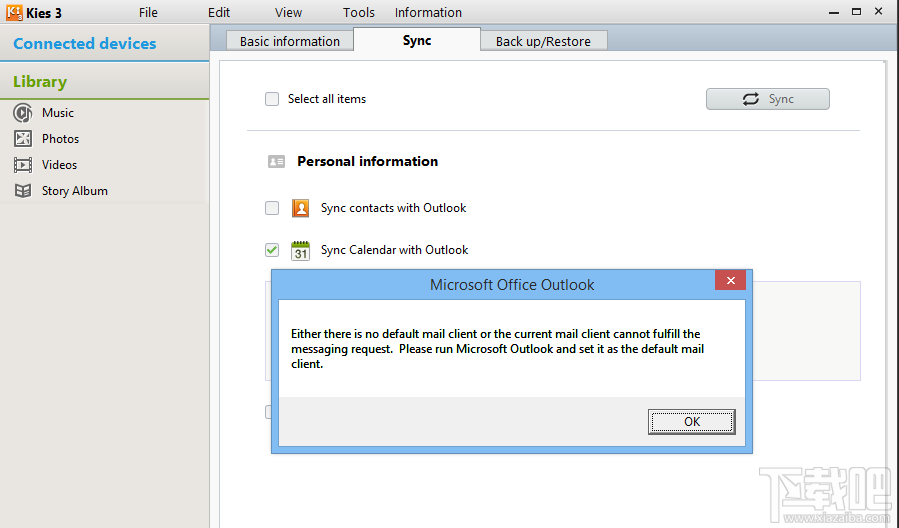Click the Sync Calendar with Outlook text
This screenshot has width=899, height=528.
(394, 250)
